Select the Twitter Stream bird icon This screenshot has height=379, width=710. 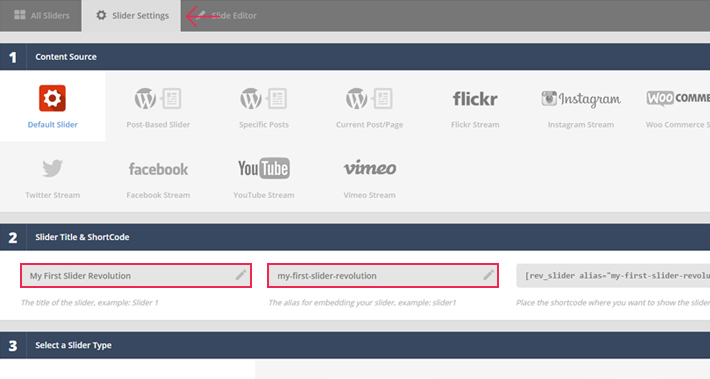[53, 168]
